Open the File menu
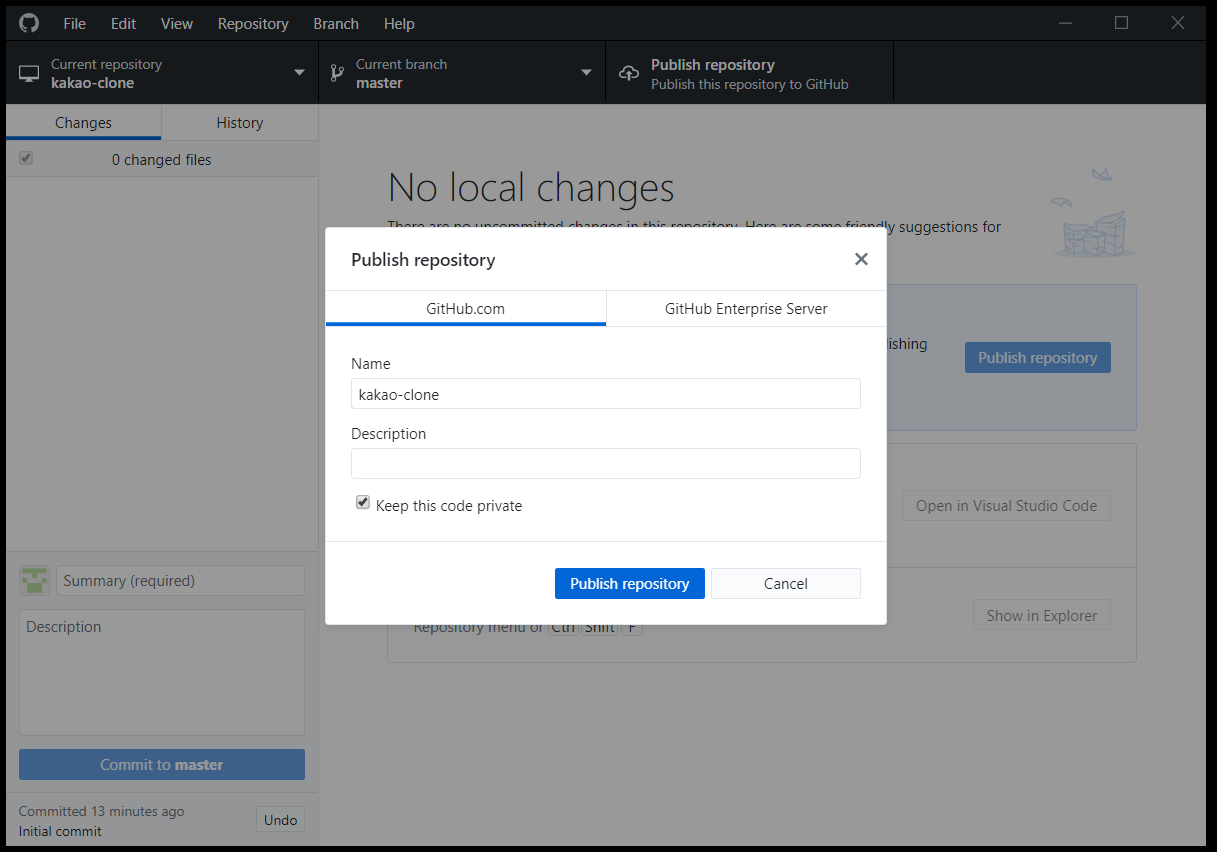This screenshot has height=852, width=1217. coord(75,23)
